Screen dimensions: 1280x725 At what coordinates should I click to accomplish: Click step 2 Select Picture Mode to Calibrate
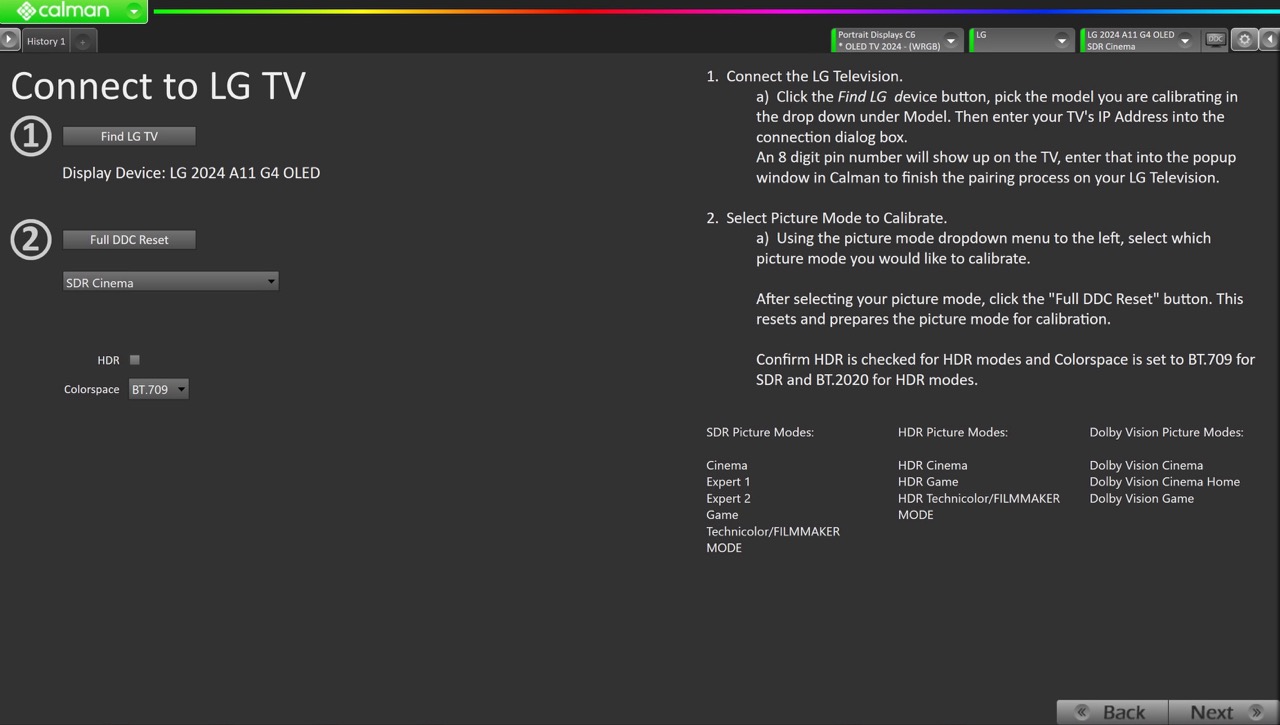[826, 218]
